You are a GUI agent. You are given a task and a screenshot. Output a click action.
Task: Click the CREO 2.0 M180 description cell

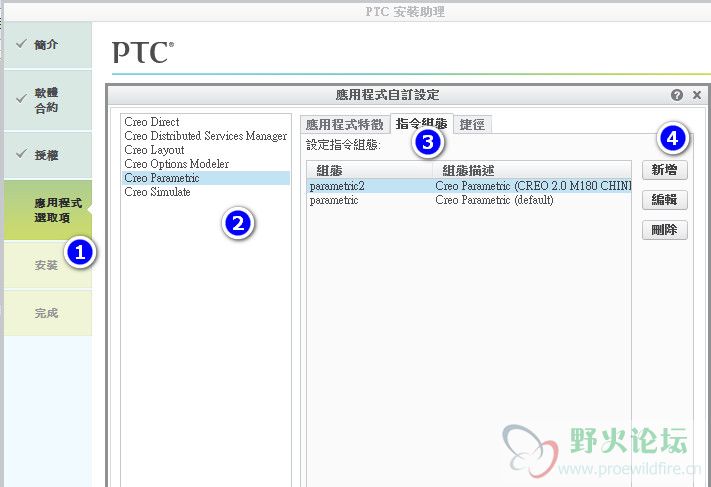coord(533,186)
